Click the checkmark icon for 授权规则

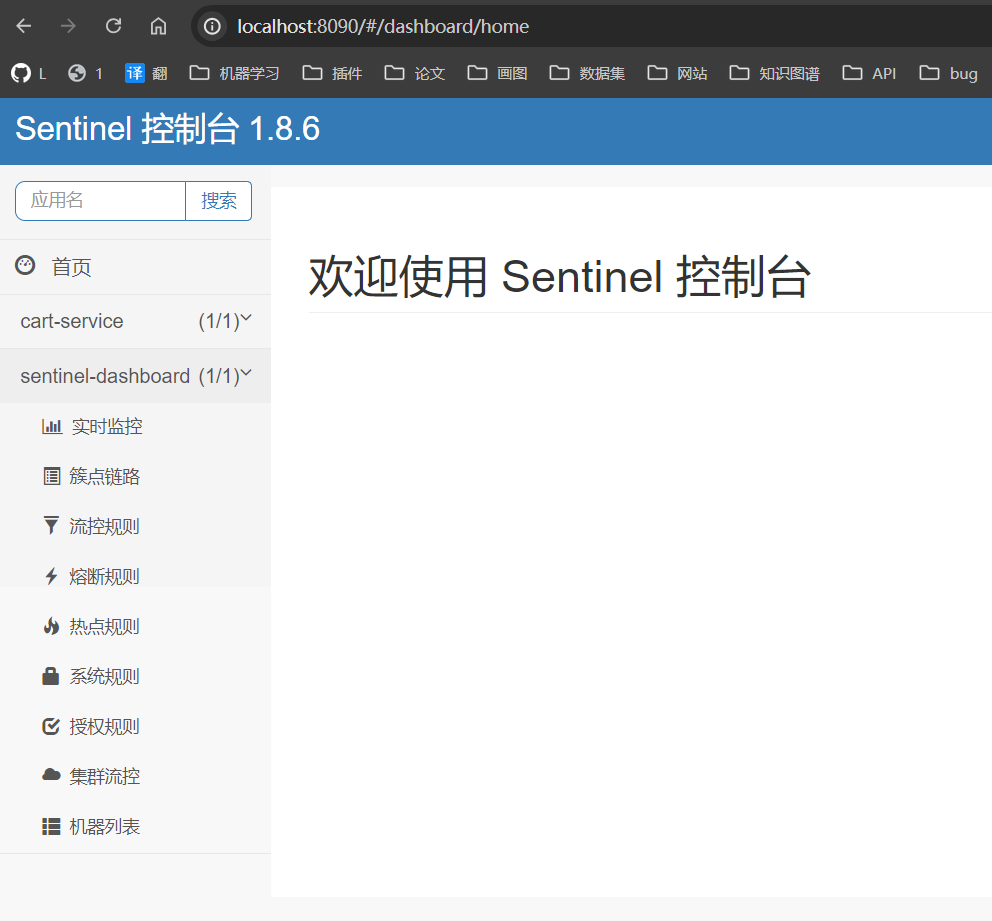click(x=51, y=726)
